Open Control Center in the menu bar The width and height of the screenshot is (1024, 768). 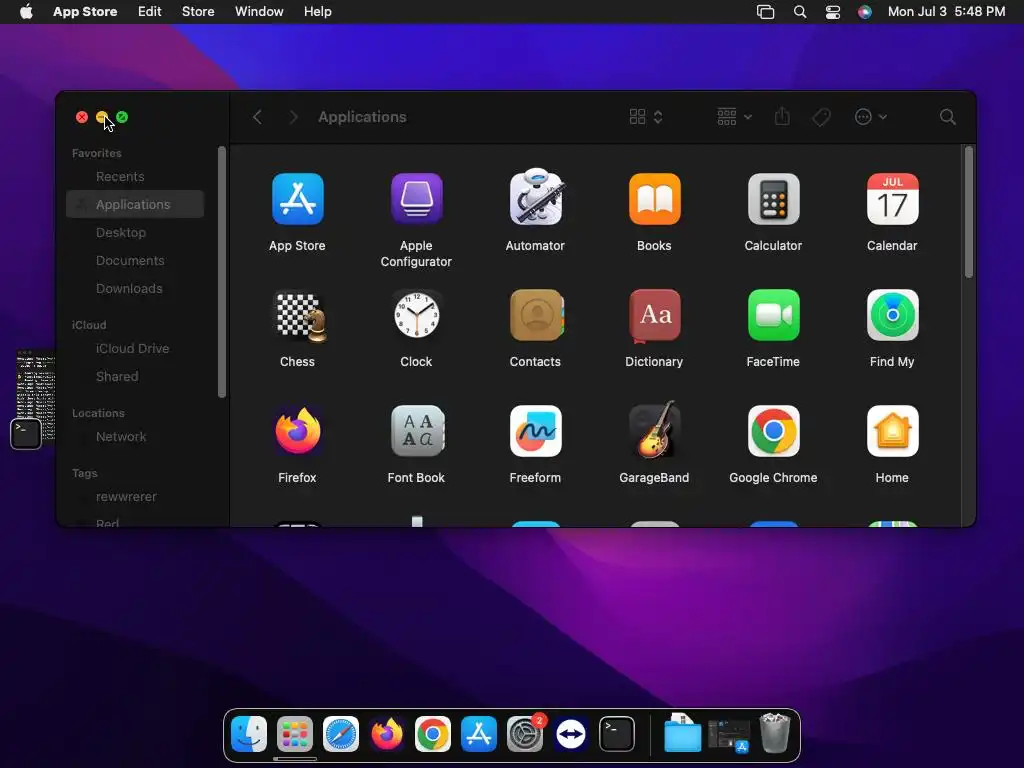pos(833,12)
